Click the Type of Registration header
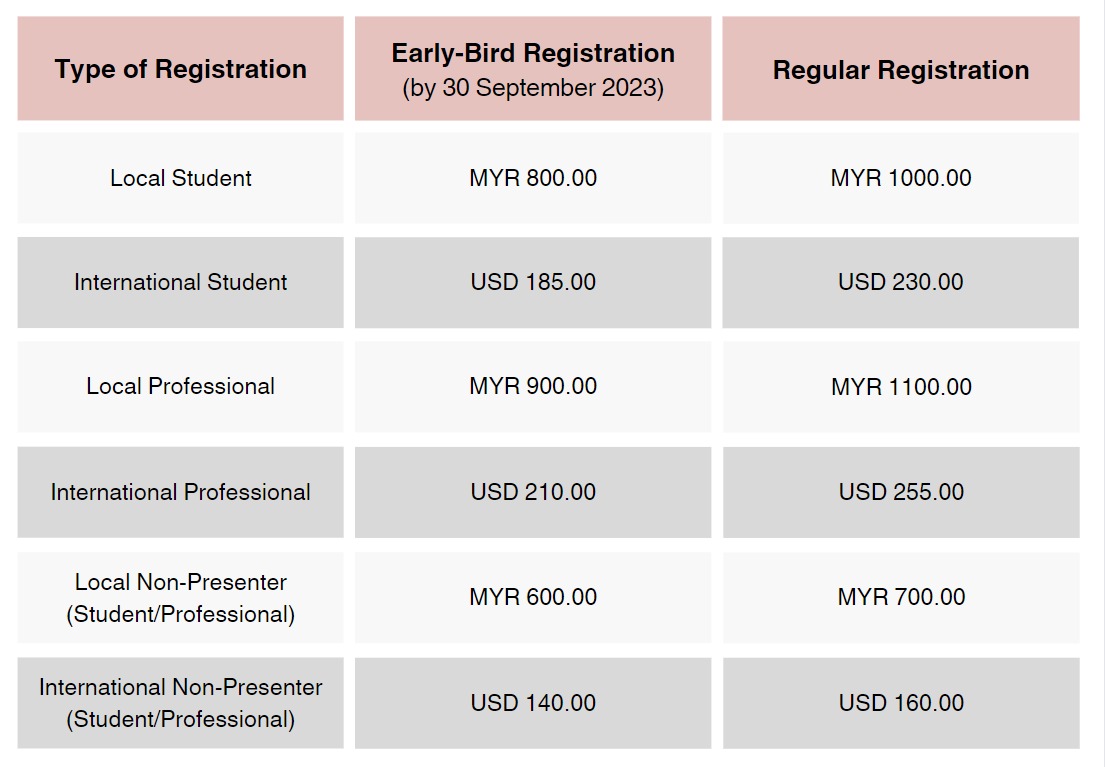1105x767 pixels. [180, 68]
